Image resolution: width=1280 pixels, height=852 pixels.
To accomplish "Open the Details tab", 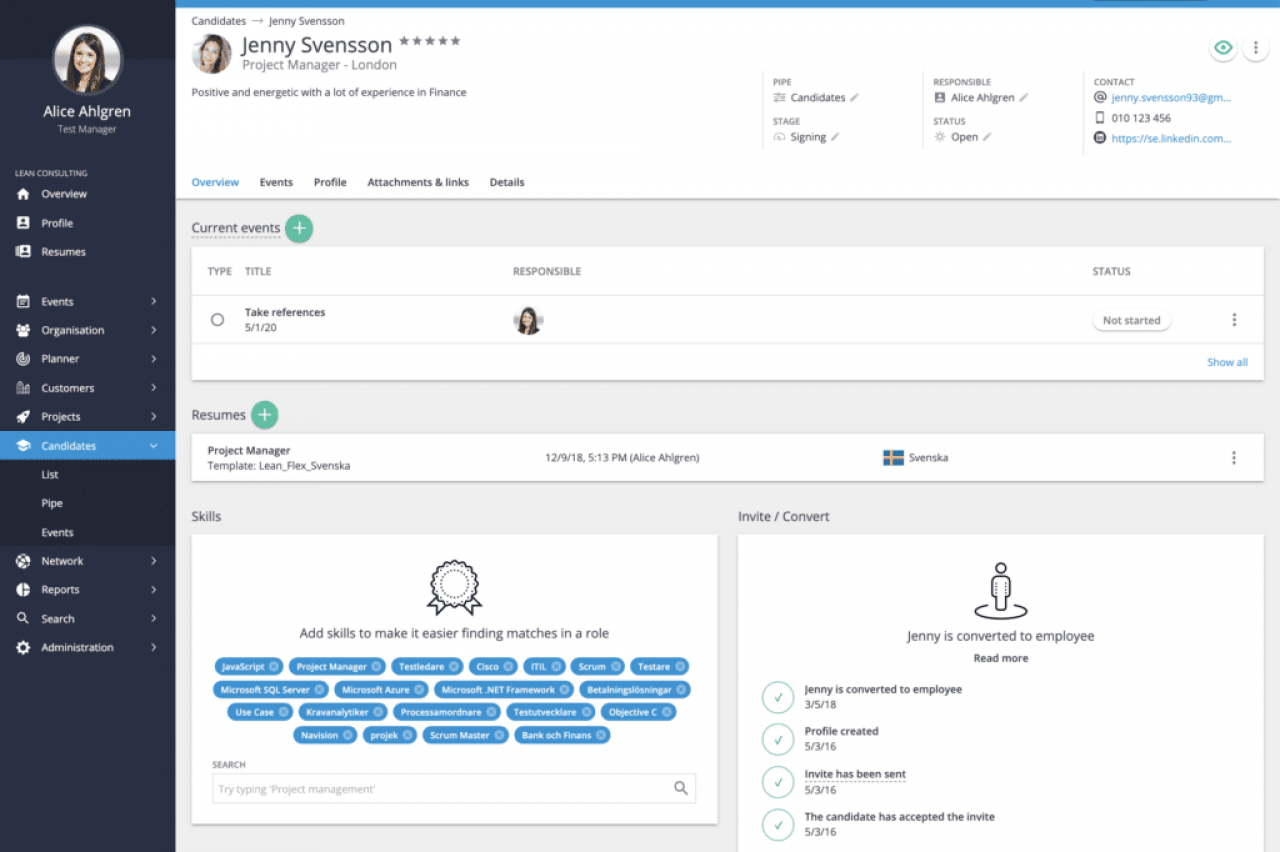I will pyautogui.click(x=506, y=182).
